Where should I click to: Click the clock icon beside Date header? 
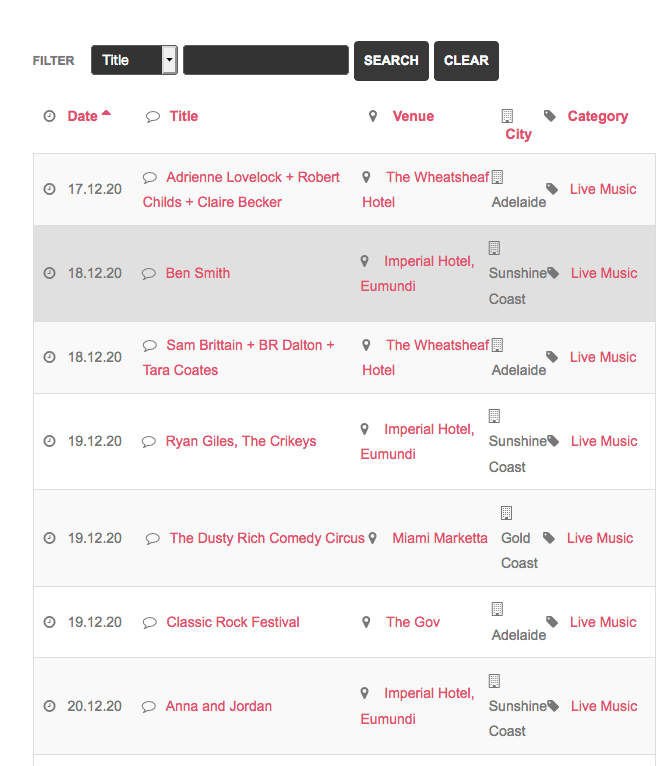49,116
